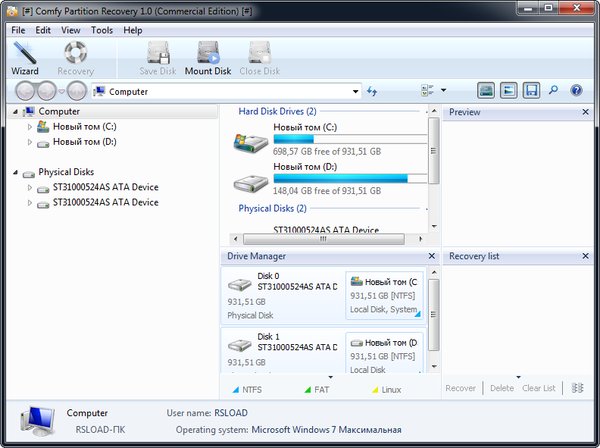Image resolution: width=600 pixels, height=448 pixels.
Task: Open the File menu
Action: click(18, 30)
